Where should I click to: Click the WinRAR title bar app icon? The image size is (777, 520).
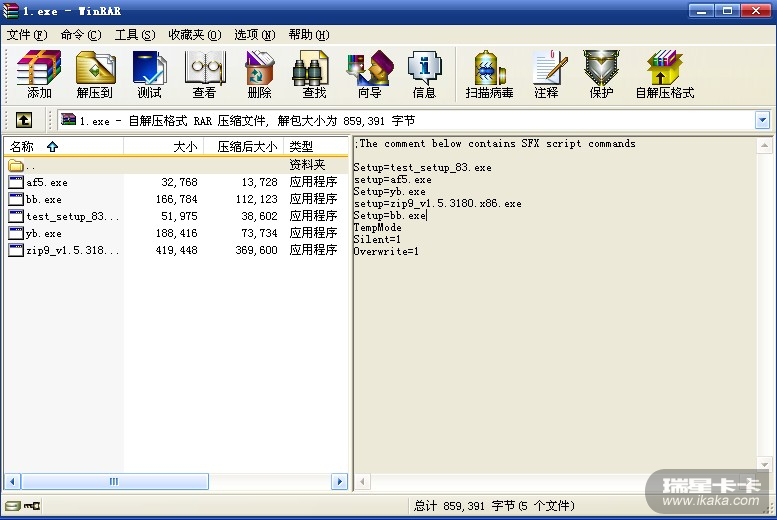coord(10,10)
